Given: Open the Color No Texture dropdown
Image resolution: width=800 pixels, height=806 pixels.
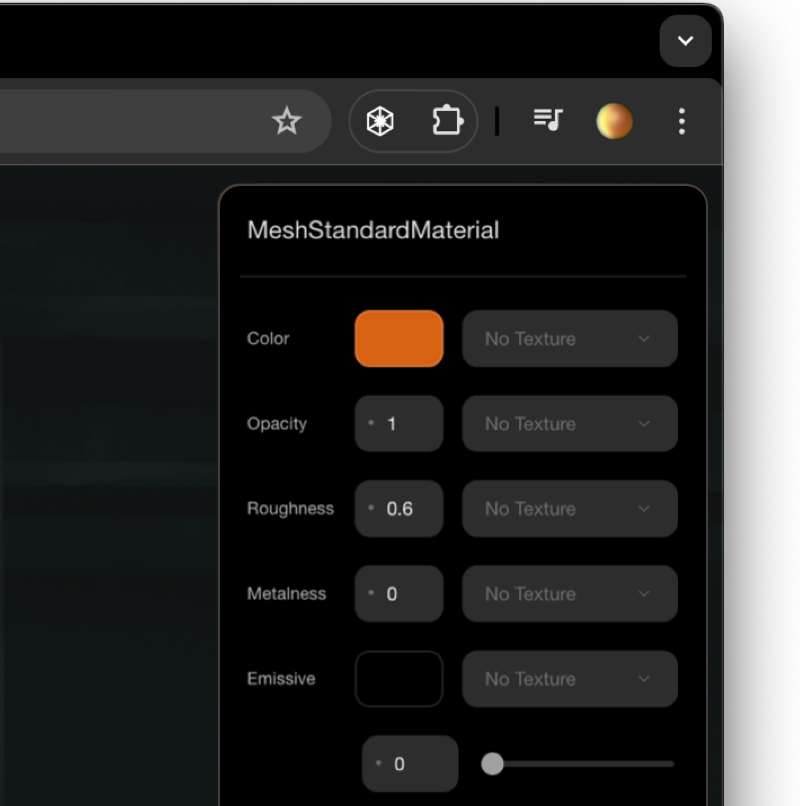Looking at the screenshot, I should tap(570, 339).
